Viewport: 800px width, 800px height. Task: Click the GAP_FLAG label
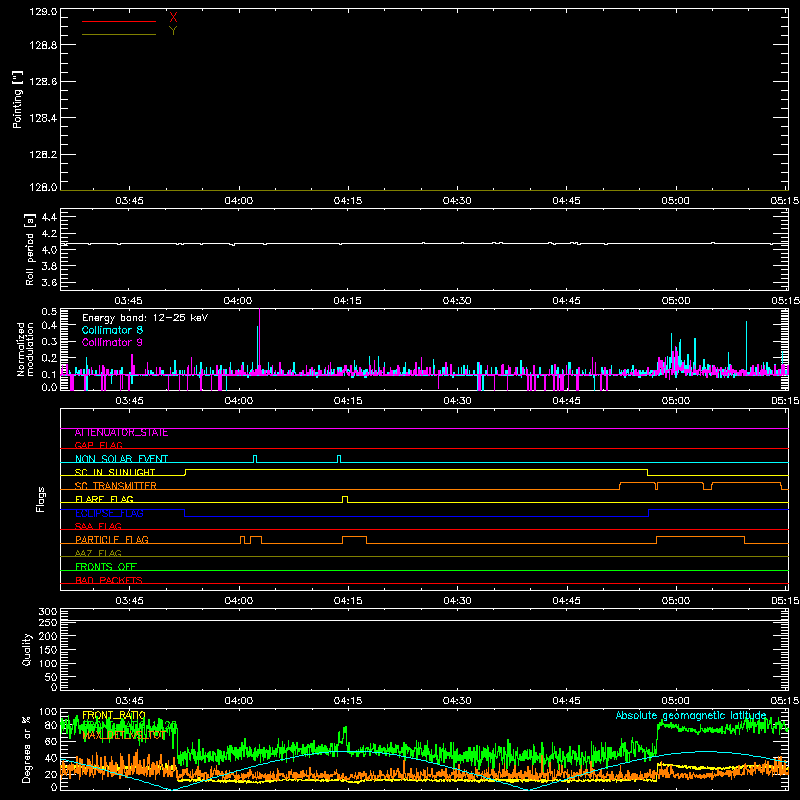coord(98,446)
